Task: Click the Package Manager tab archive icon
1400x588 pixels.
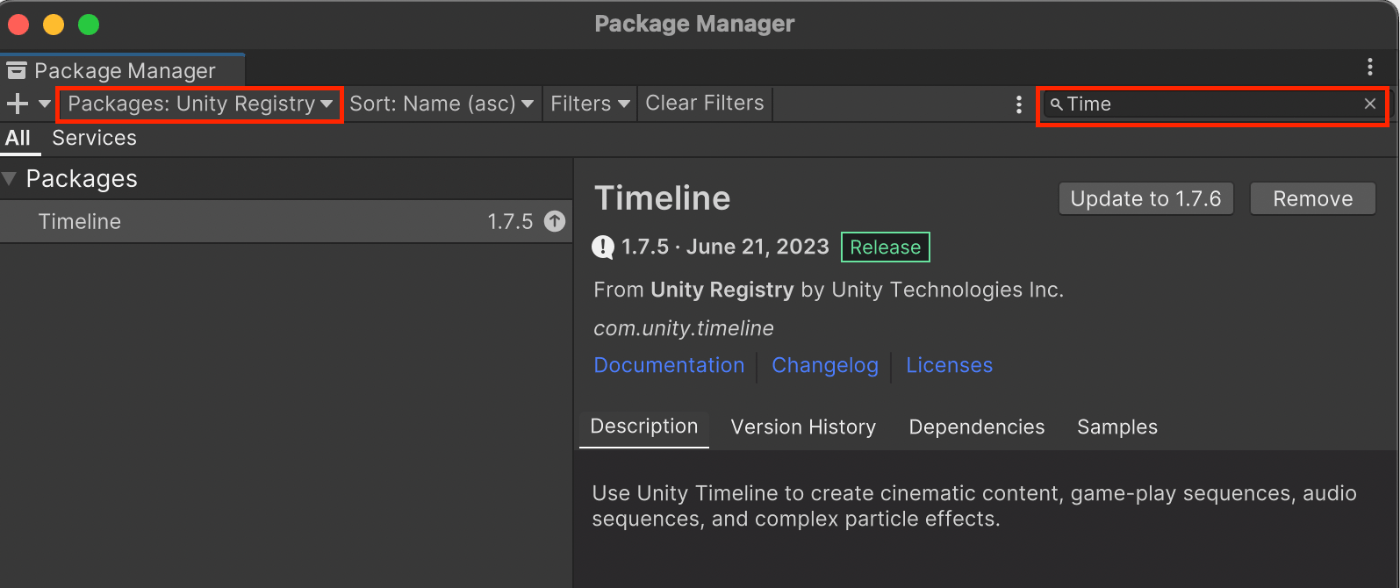Action: (x=17, y=71)
